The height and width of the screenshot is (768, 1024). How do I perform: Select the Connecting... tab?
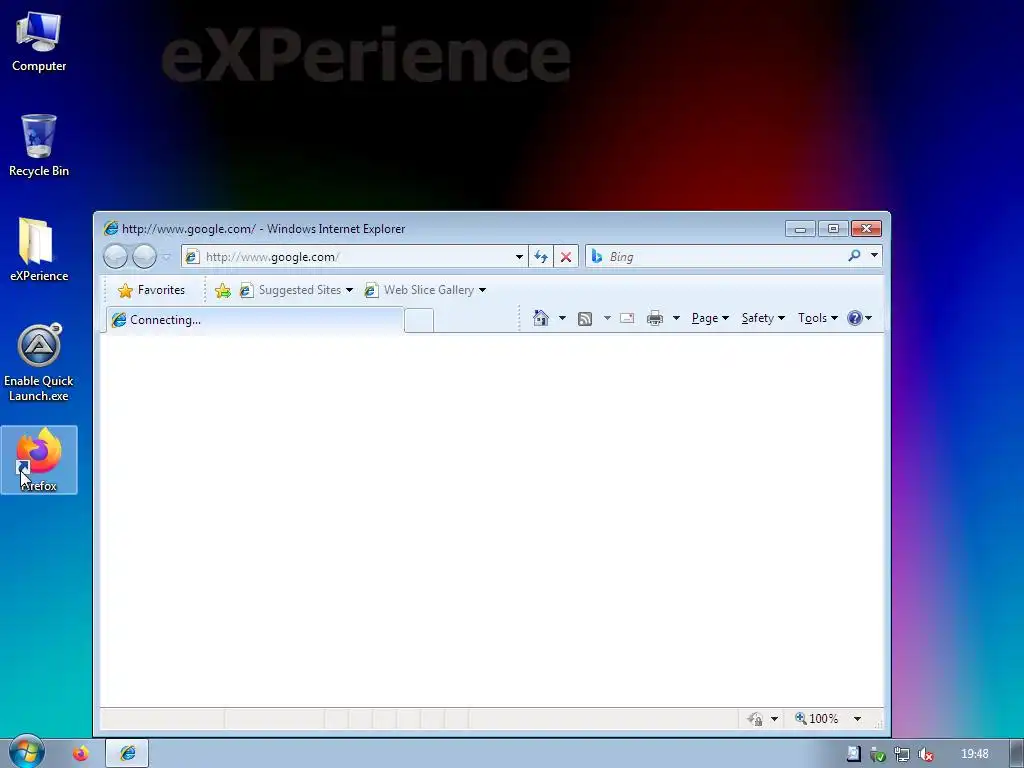click(255, 319)
